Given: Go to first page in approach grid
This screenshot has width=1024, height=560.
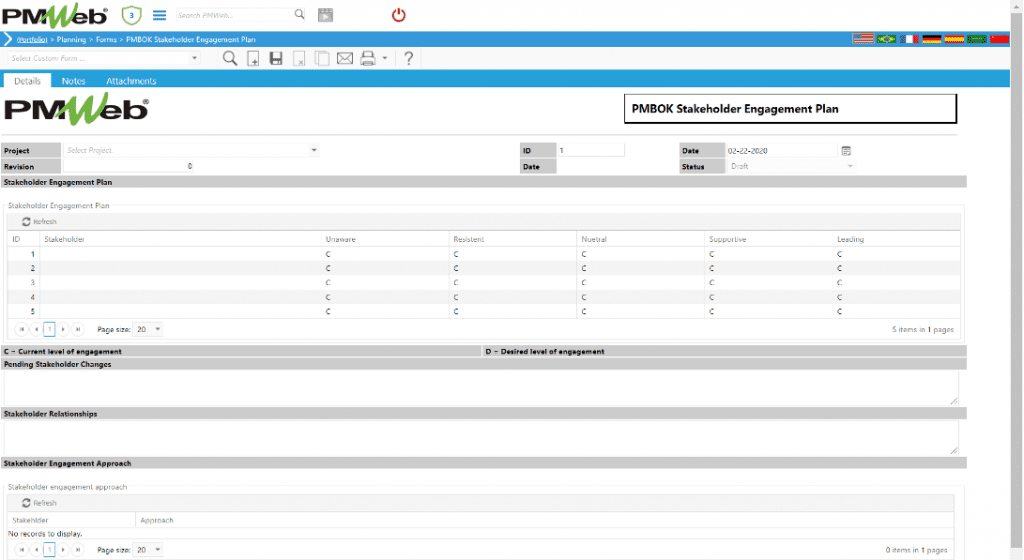Looking at the screenshot, I should [22, 550].
